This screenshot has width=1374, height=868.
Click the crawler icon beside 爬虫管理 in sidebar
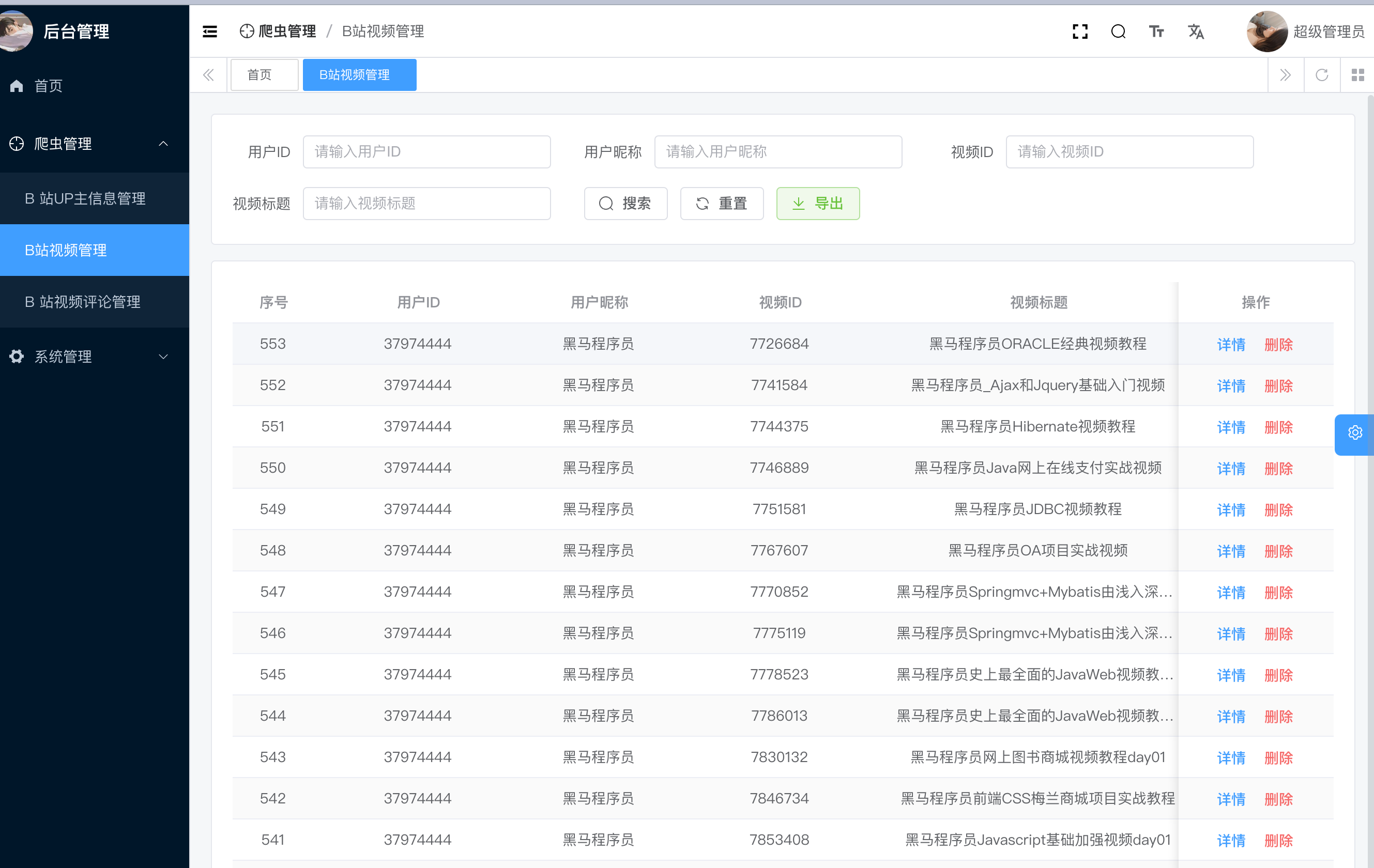pyautogui.click(x=17, y=144)
